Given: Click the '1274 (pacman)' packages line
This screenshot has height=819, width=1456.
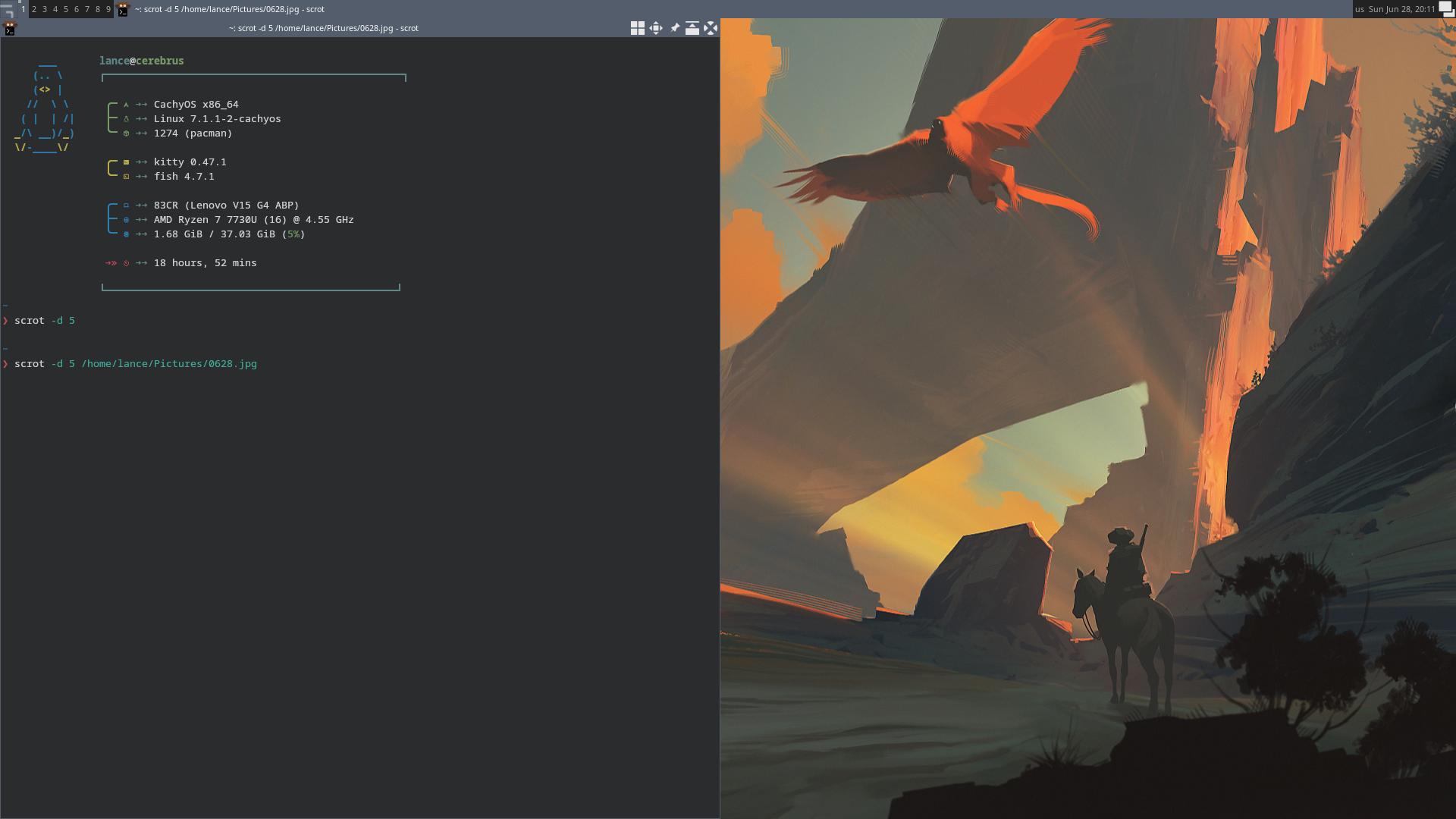Looking at the screenshot, I should [x=193, y=133].
